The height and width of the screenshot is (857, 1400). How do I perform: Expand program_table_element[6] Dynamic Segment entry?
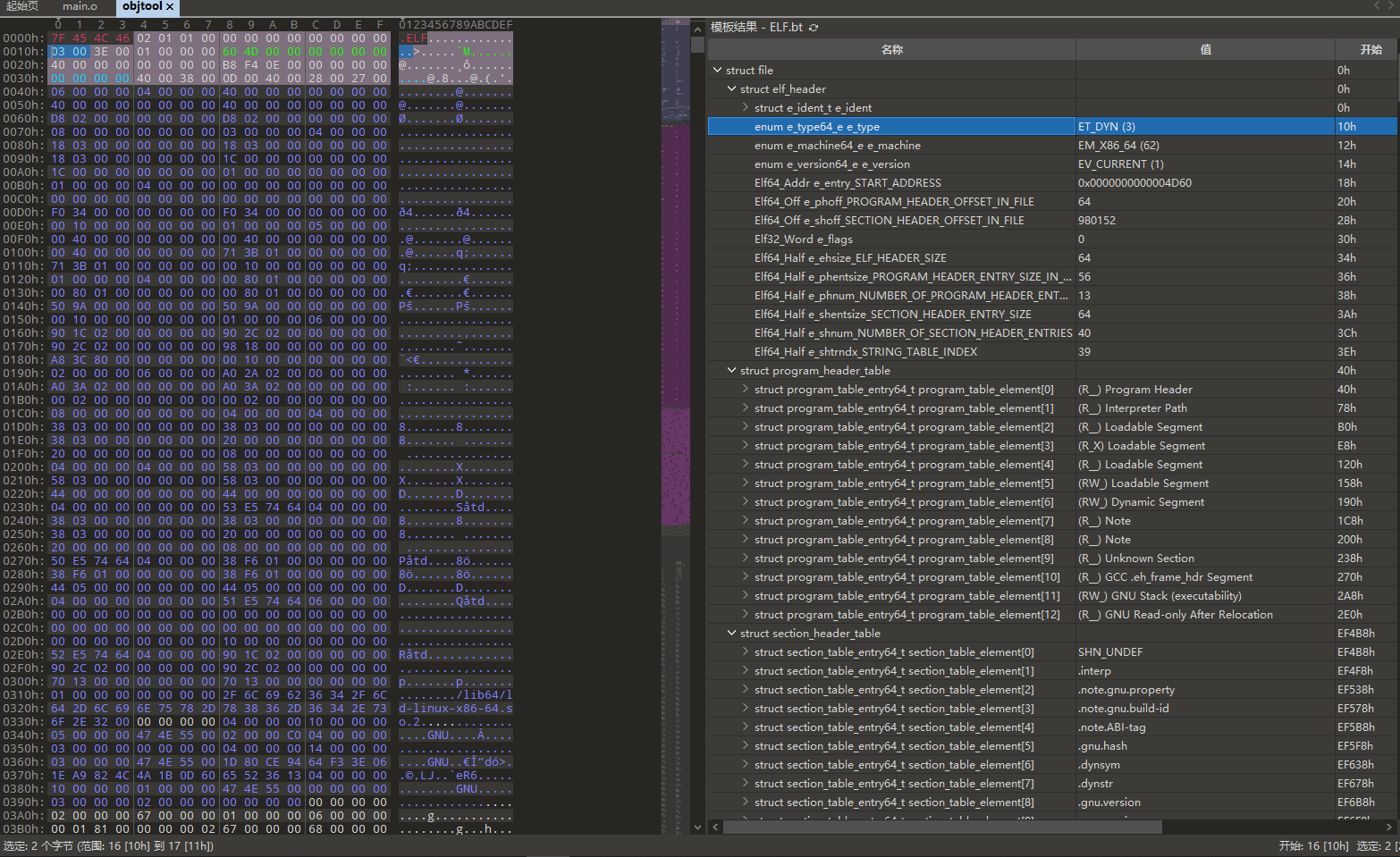point(746,502)
